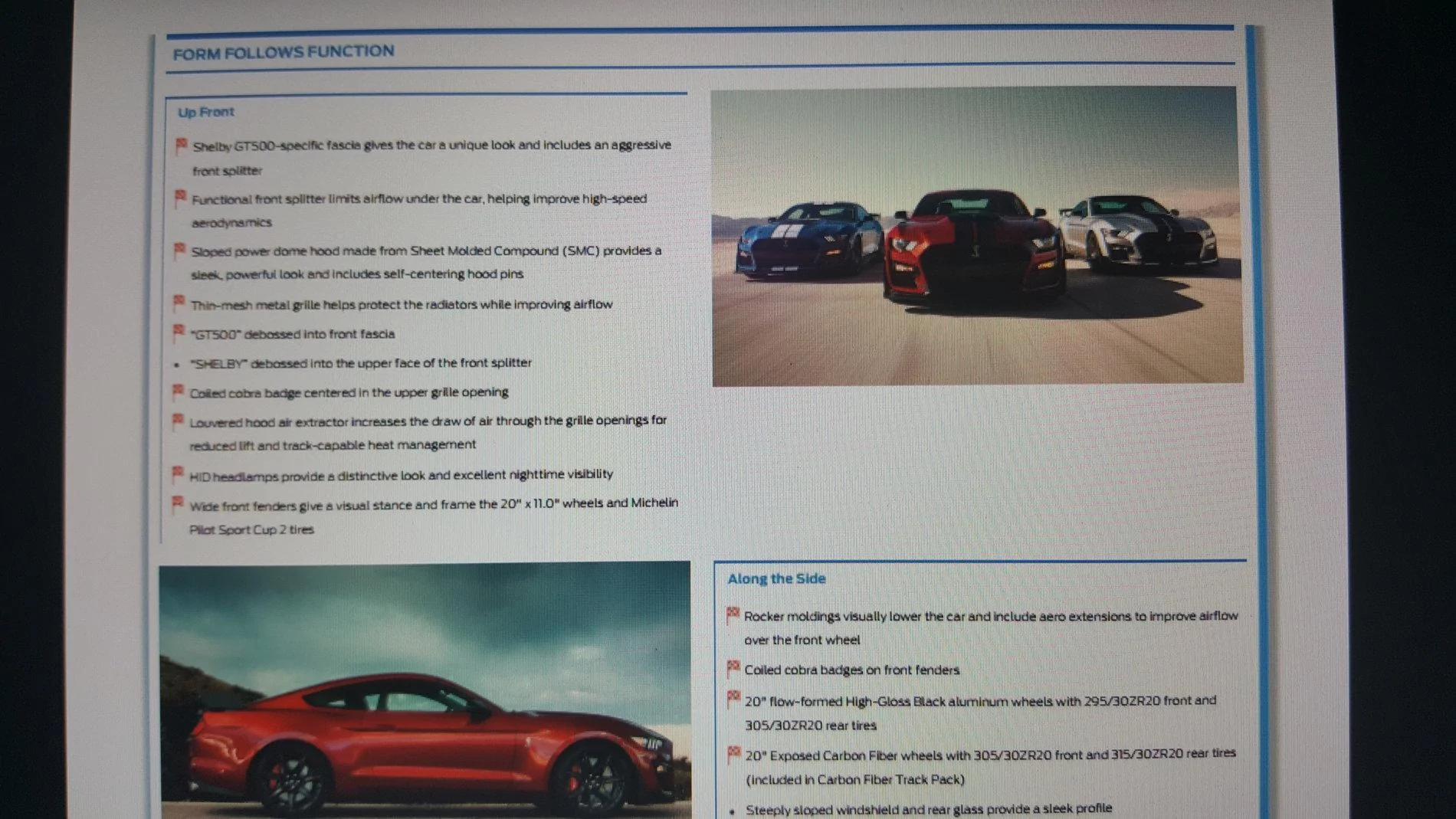Open the red Mustang side-profile photo
This screenshot has height=819, width=1456.
point(425,691)
